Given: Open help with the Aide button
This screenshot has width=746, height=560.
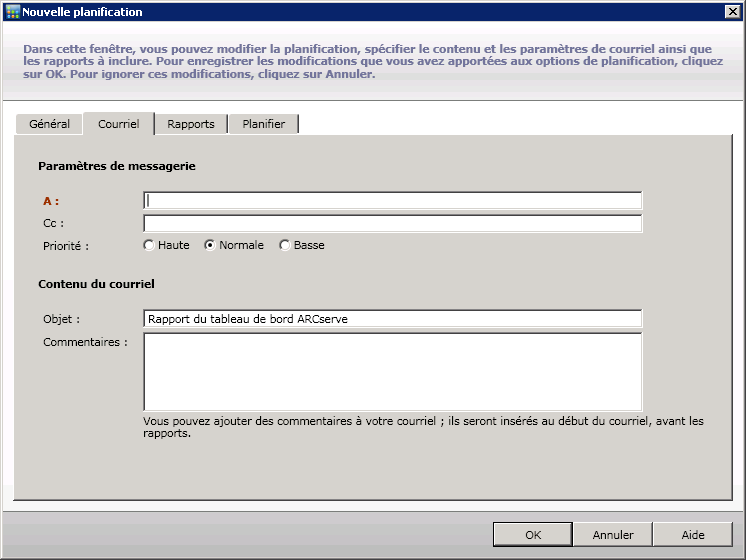Looking at the screenshot, I should pos(693,535).
